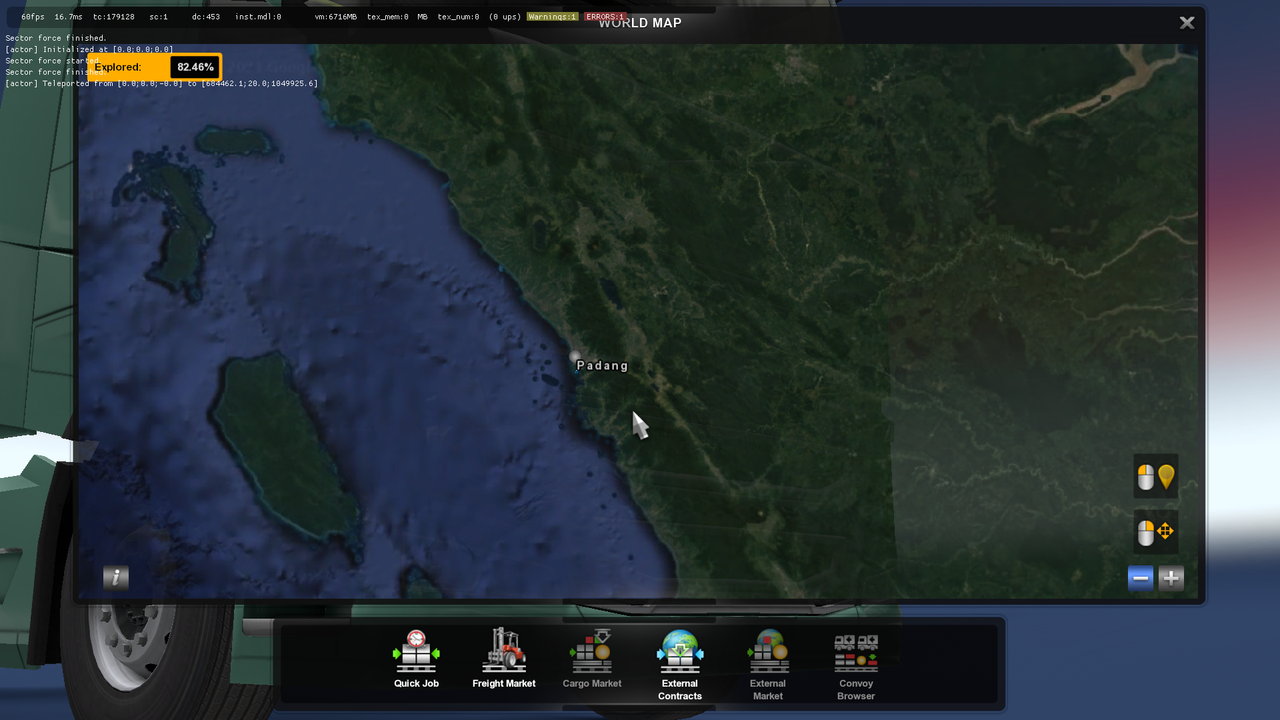Click the ERRORS:1 console badge
Image resolution: width=1280 pixels, height=720 pixels.
click(605, 17)
